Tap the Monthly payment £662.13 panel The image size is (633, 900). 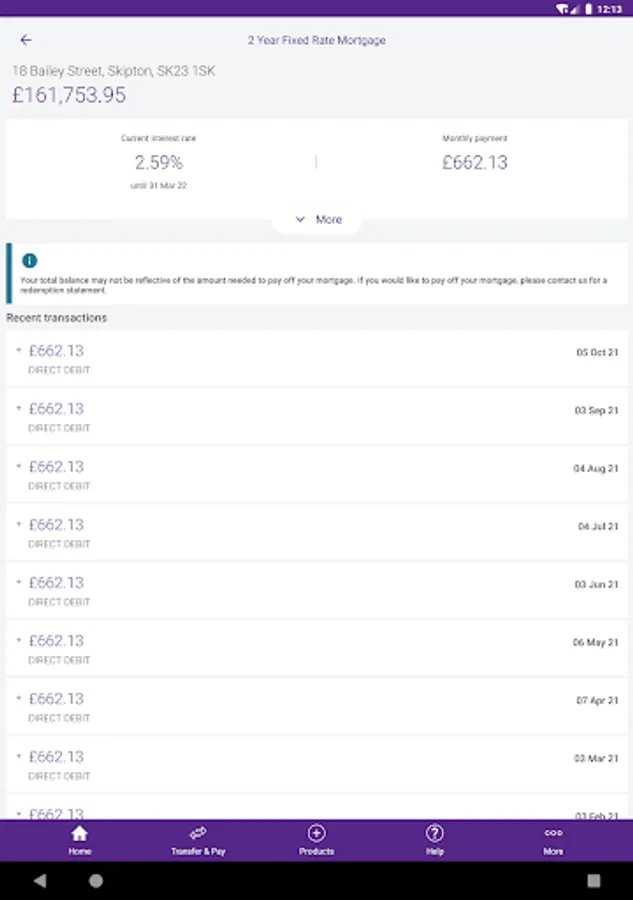474,161
